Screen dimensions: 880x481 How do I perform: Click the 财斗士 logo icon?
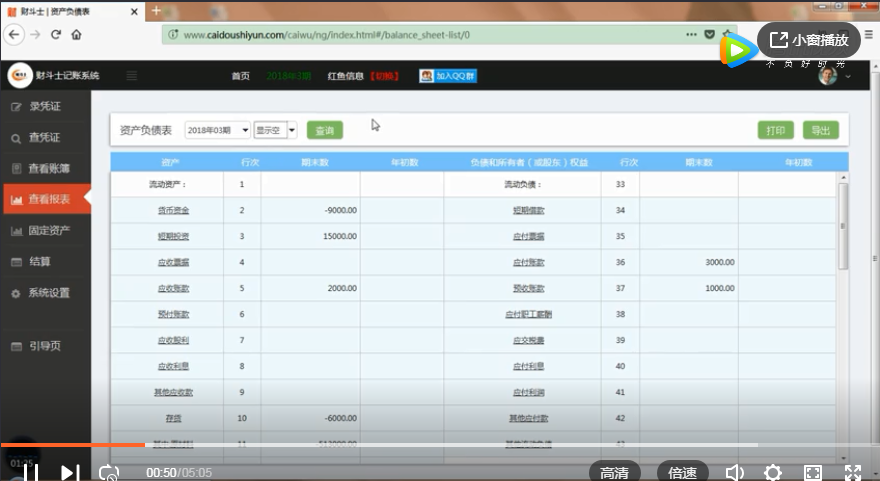(x=20, y=75)
